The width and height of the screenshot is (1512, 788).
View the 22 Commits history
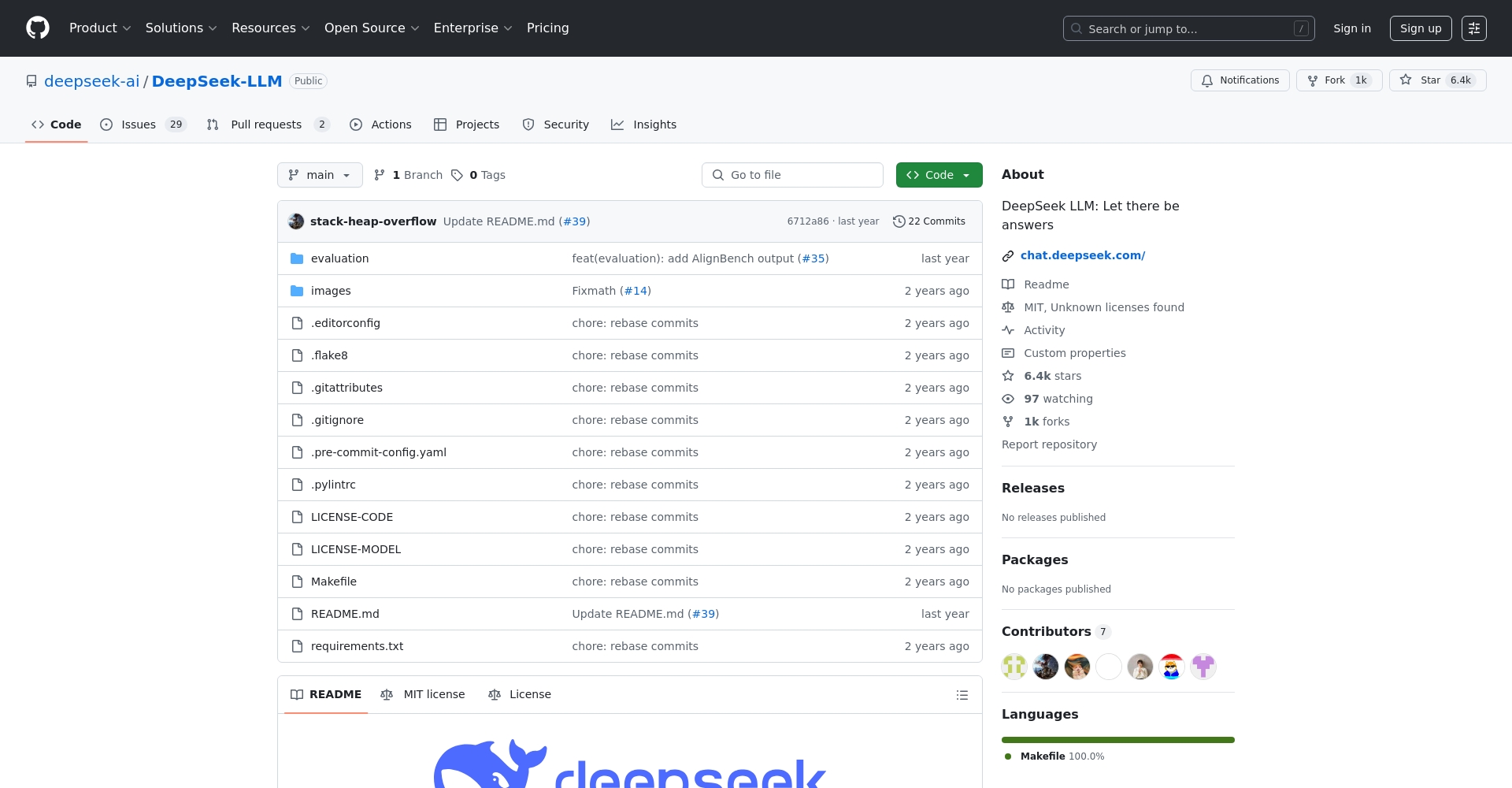[x=929, y=221]
